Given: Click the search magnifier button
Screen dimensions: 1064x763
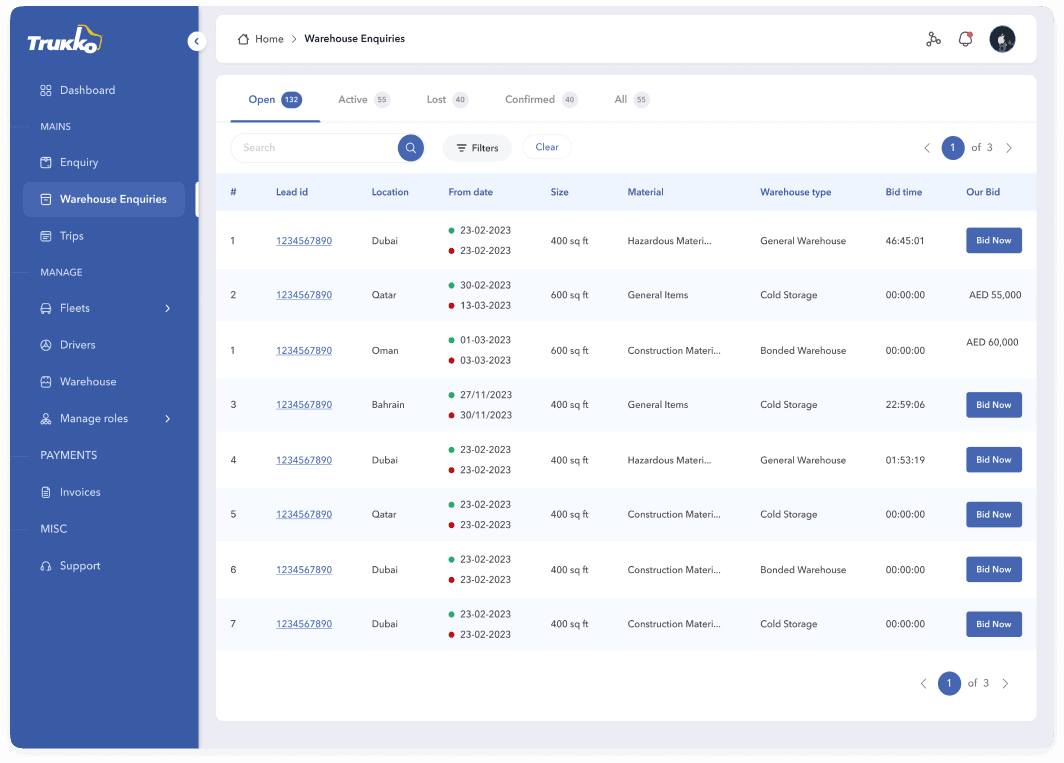Looking at the screenshot, I should click(411, 148).
